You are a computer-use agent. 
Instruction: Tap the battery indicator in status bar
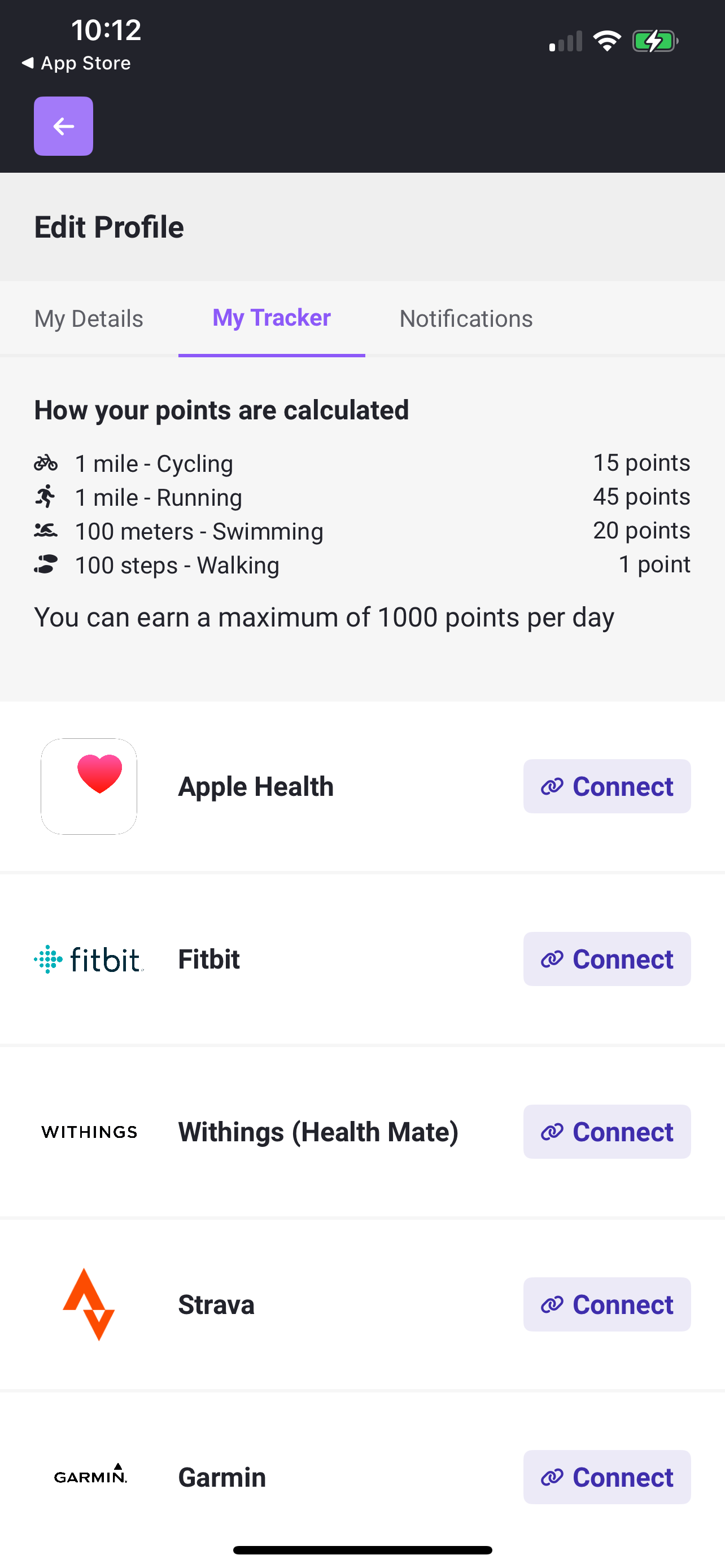click(x=655, y=41)
